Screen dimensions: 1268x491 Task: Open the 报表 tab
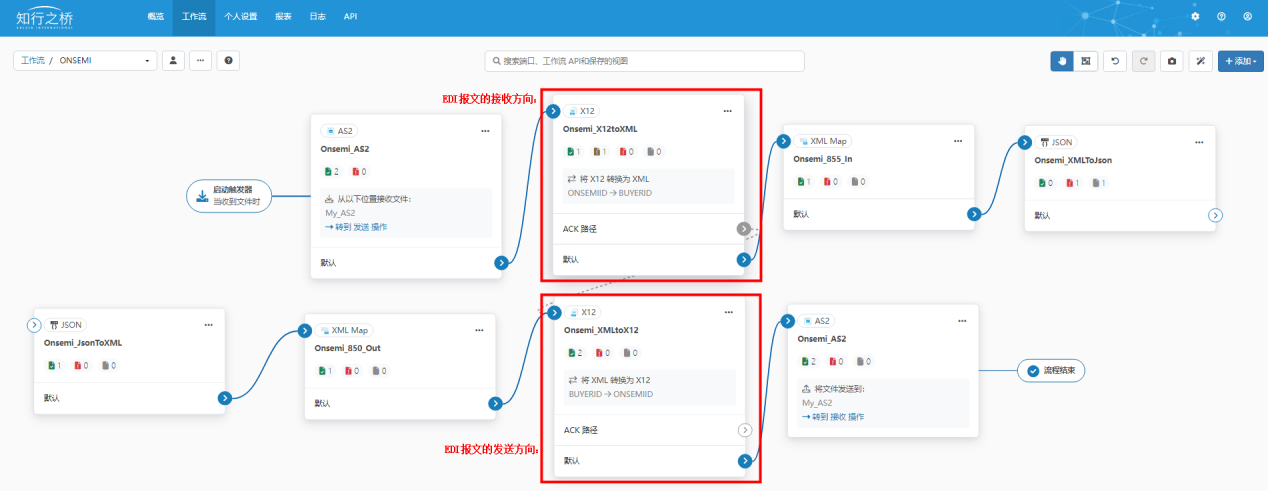(283, 17)
